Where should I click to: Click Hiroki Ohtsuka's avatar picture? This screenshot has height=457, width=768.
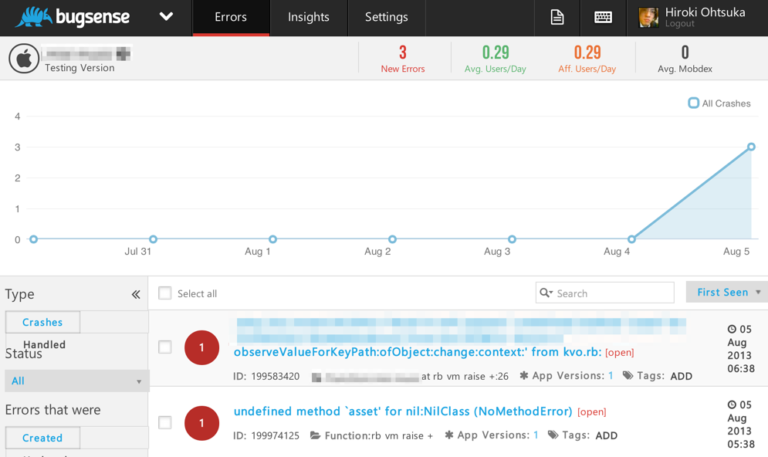[649, 17]
